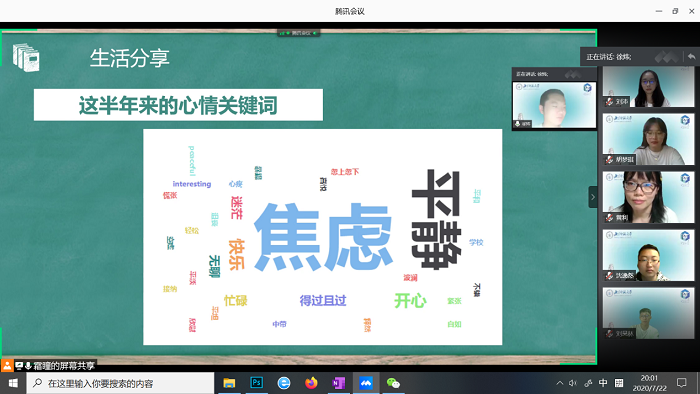700x394 pixels.
Task: Restore down the Tencent Meeting window
Action: (x=675, y=11)
